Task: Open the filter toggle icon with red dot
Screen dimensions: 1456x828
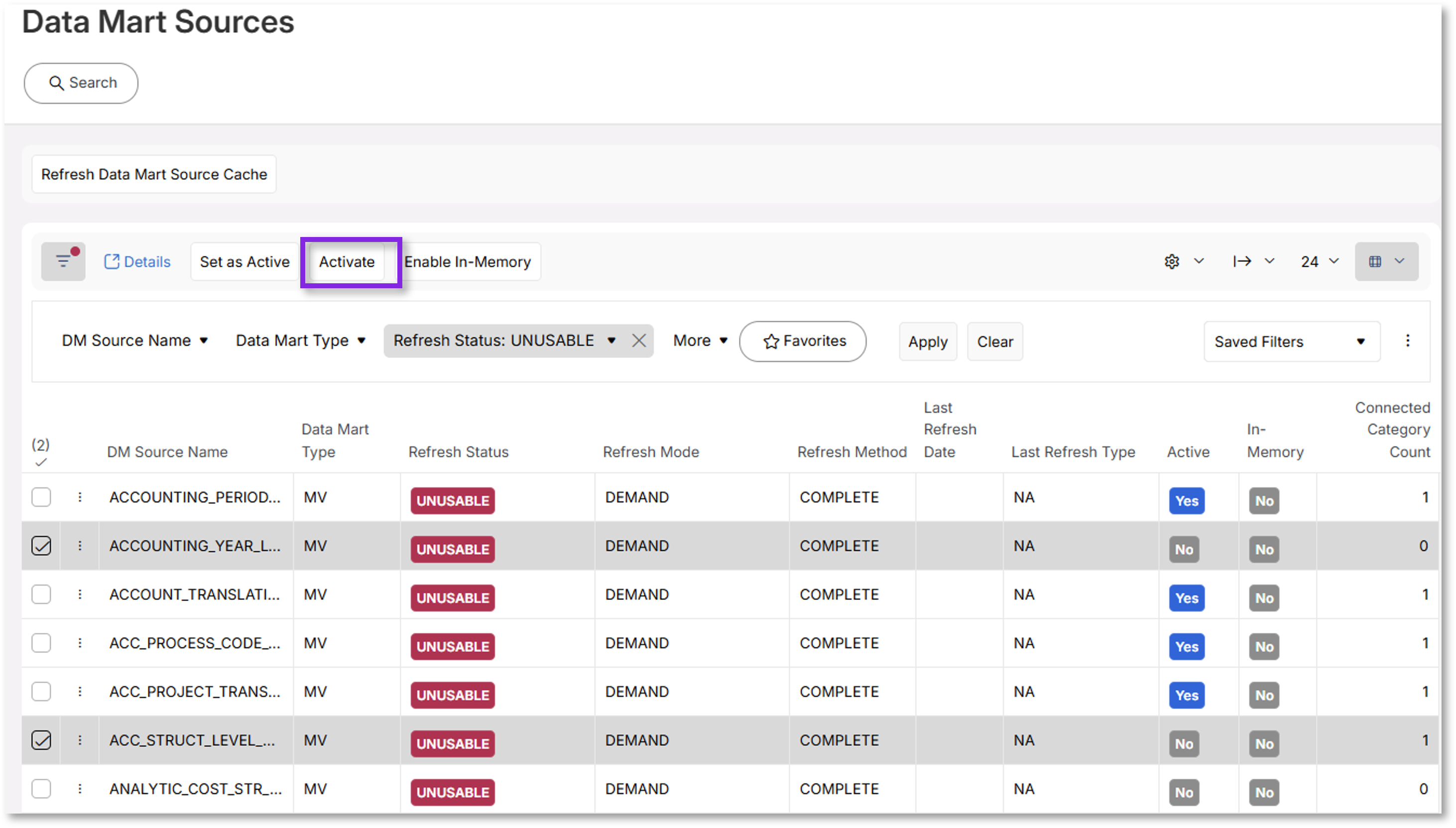Action: [63, 261]
